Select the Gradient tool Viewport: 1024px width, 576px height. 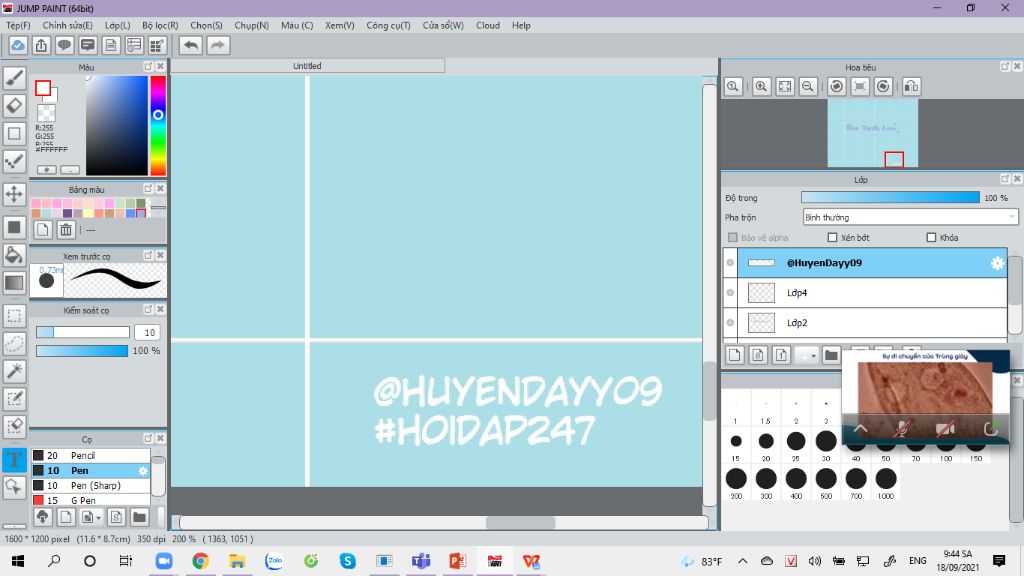pos(14,282)
